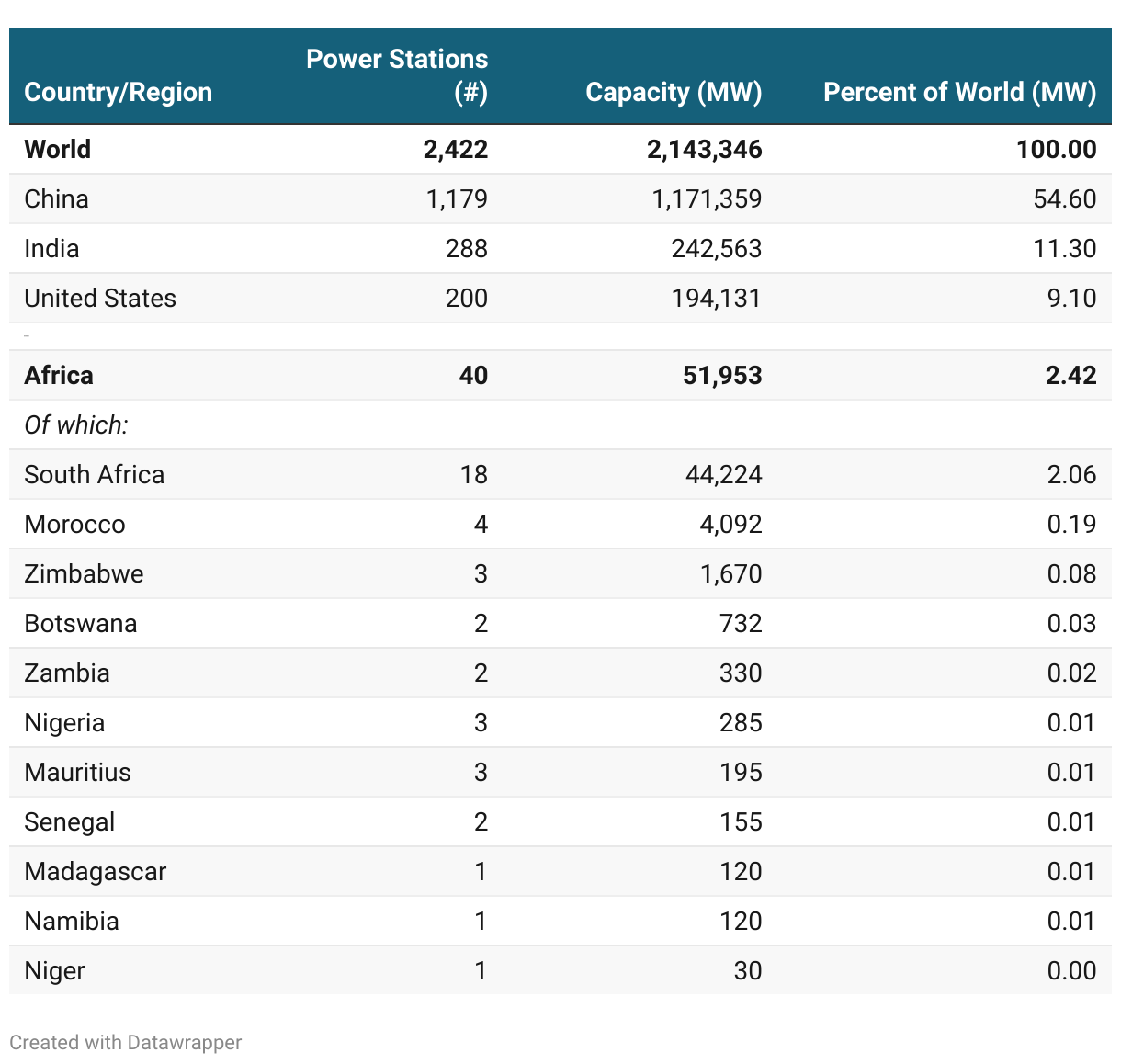Select the Botswana capacity cell 732
Image resolution: width=1121 pixels, height=1064 pixels.
click(741, 623)
